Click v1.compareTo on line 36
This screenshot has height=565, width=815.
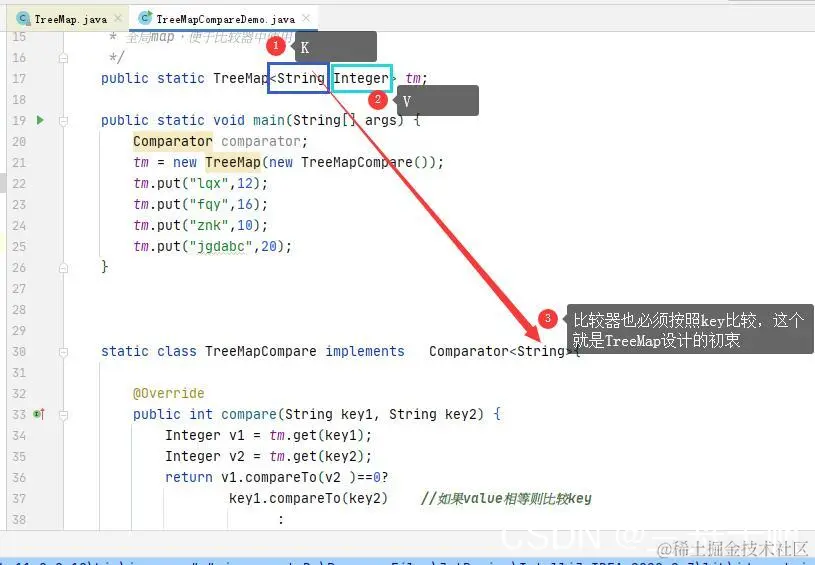click(x=269, y=478)
